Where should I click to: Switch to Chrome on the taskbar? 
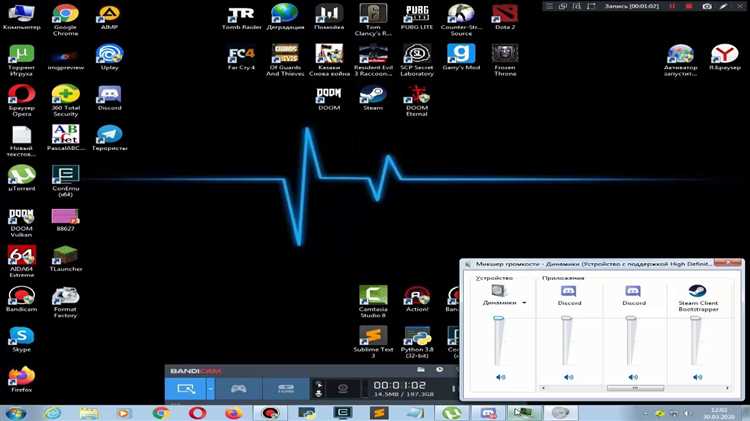[161, 413]
